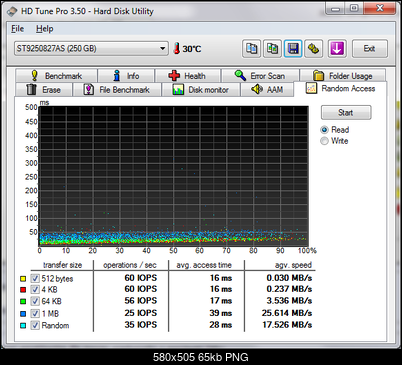Uncheck the 1 MB transfer size checkbox
This screenshot has height=365, width=402.
(x=35, y=313)
